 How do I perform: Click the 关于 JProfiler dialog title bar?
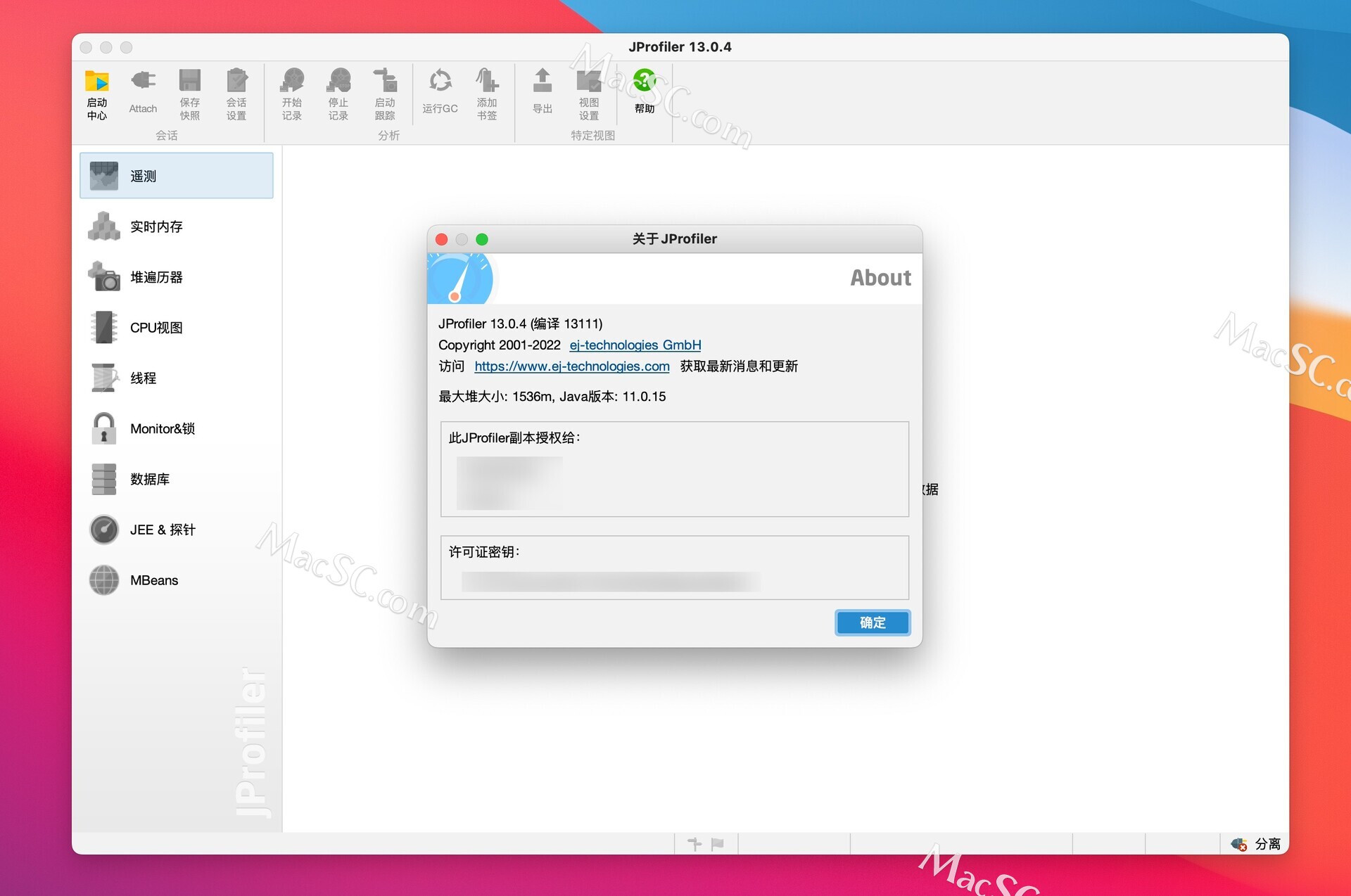675,239
